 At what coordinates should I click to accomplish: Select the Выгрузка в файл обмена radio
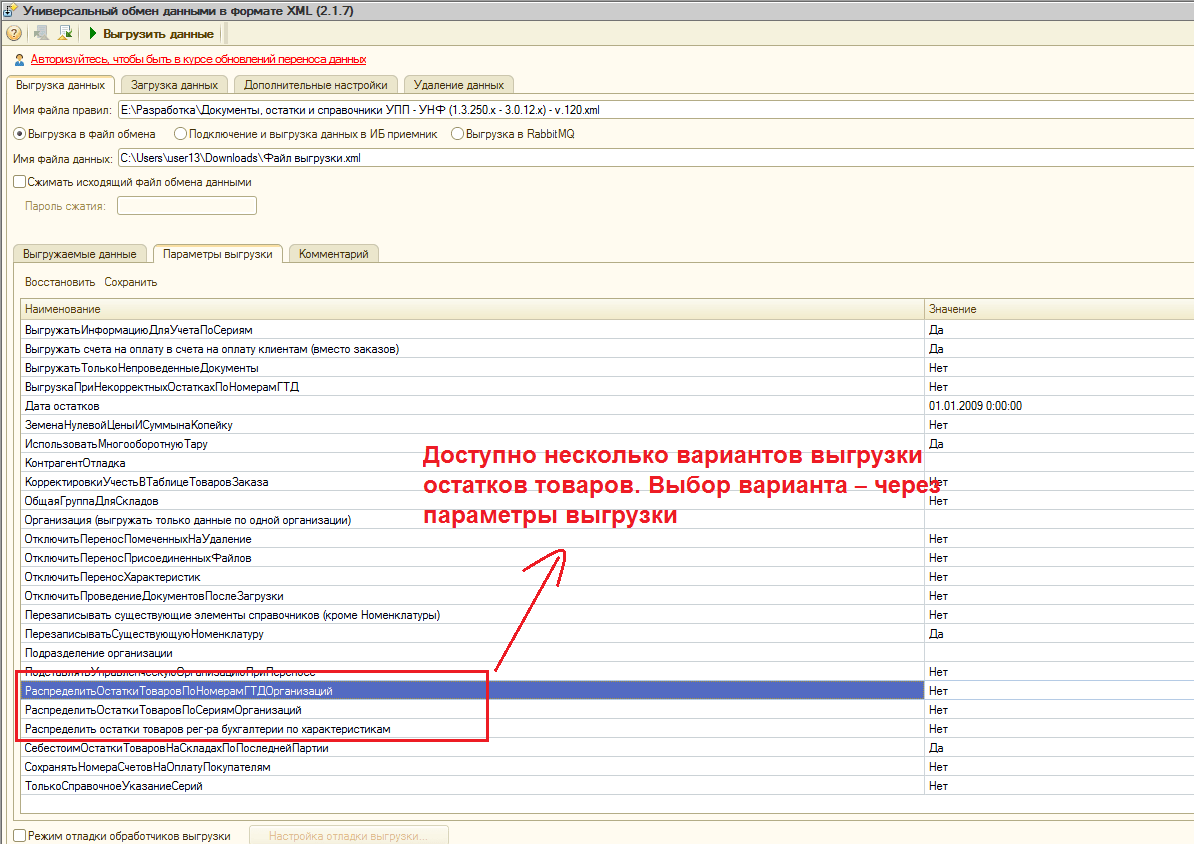click(x=85, y=134)
